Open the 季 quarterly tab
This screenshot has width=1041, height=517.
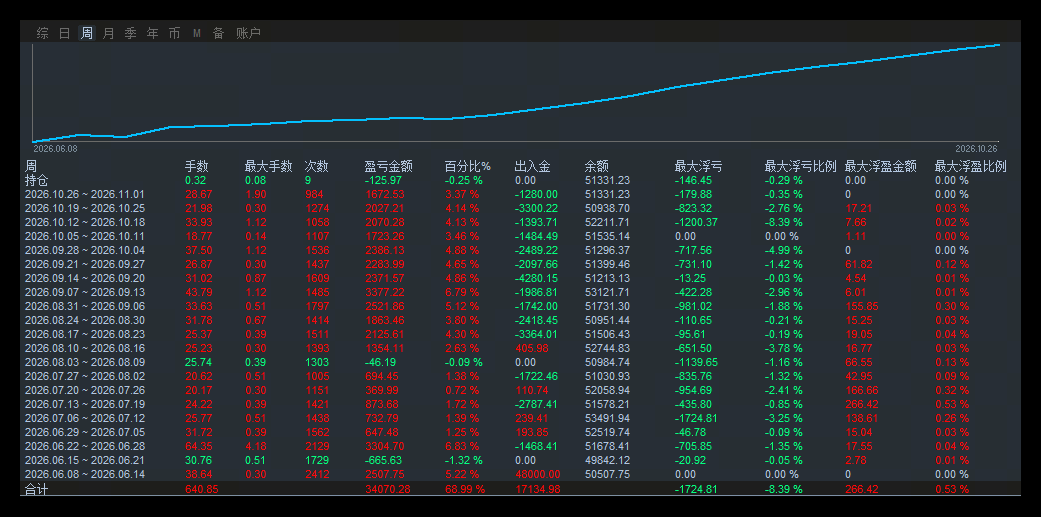click(x=130, y=33)
